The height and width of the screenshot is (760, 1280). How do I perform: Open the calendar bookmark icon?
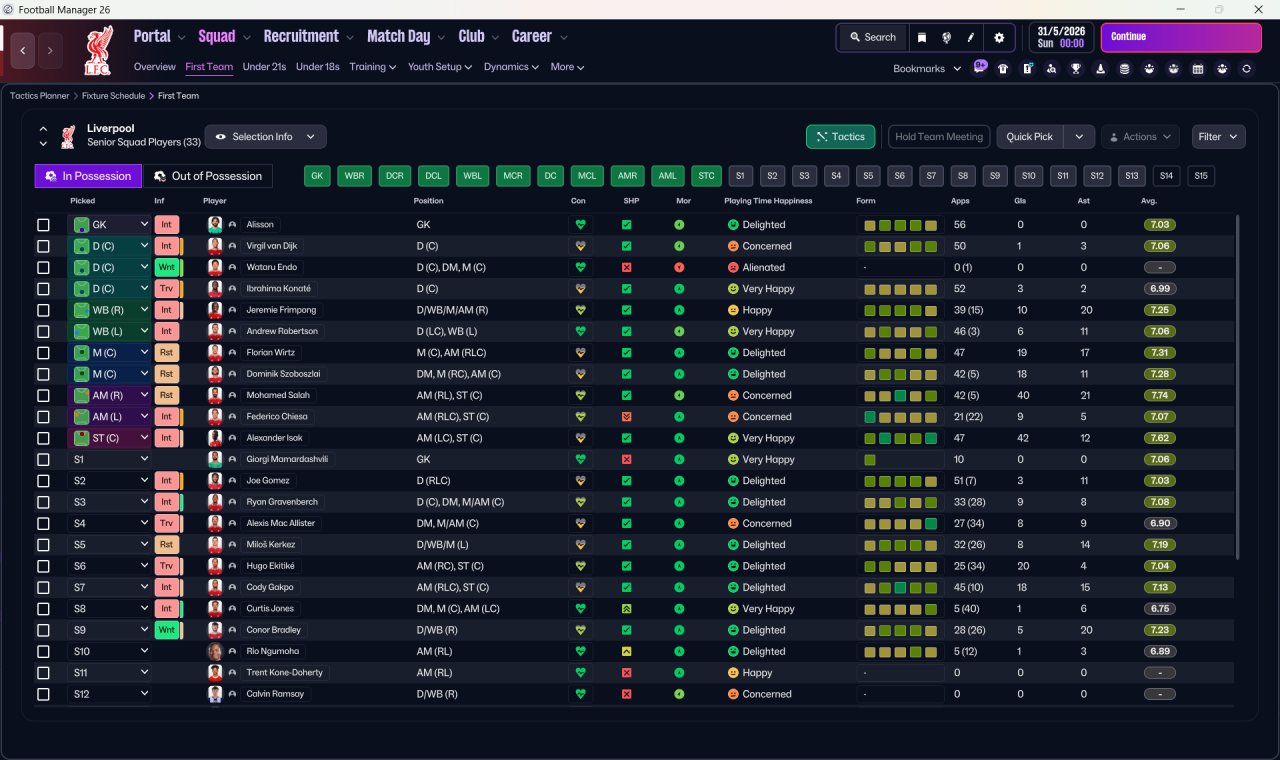click(x=1198, y=69)
